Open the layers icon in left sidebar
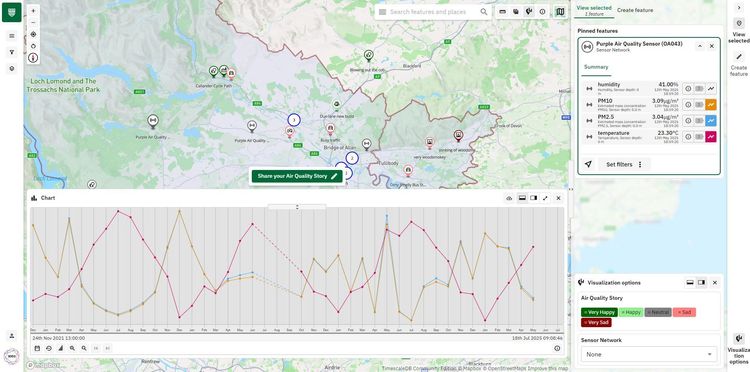Screen dimensions: 750x372 [x=12, y=69]
